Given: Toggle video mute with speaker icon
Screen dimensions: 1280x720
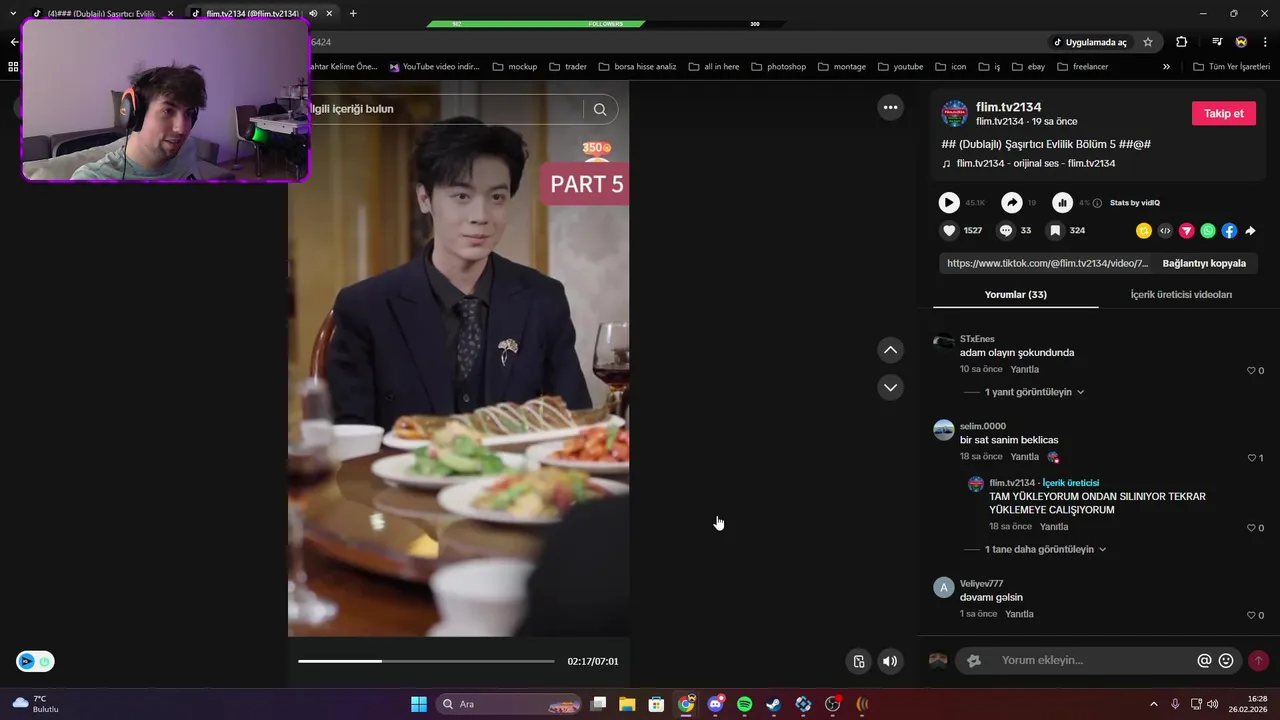Looking at the screenshot, I should click(889, 661).
